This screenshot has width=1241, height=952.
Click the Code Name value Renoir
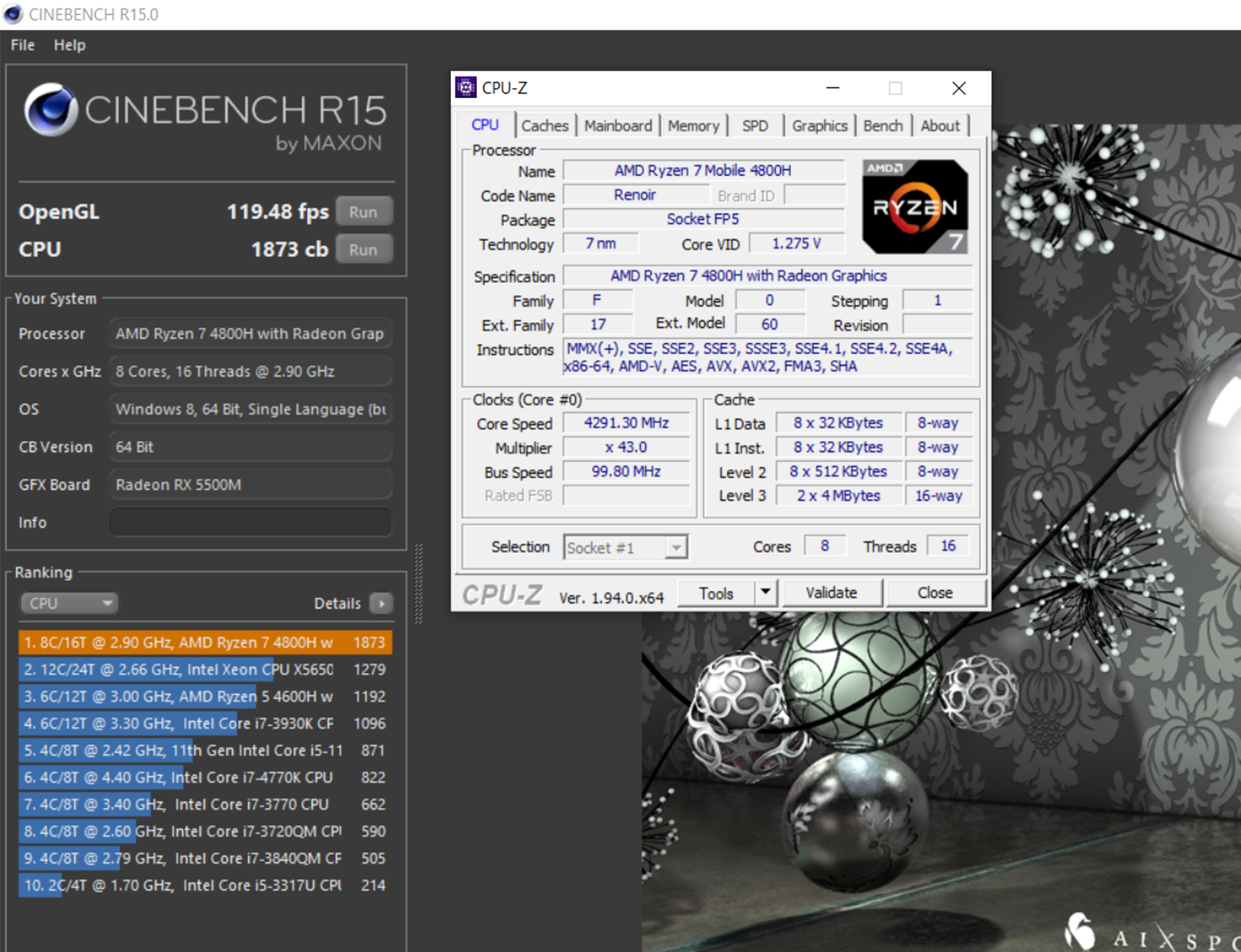(x=635, y=195)
